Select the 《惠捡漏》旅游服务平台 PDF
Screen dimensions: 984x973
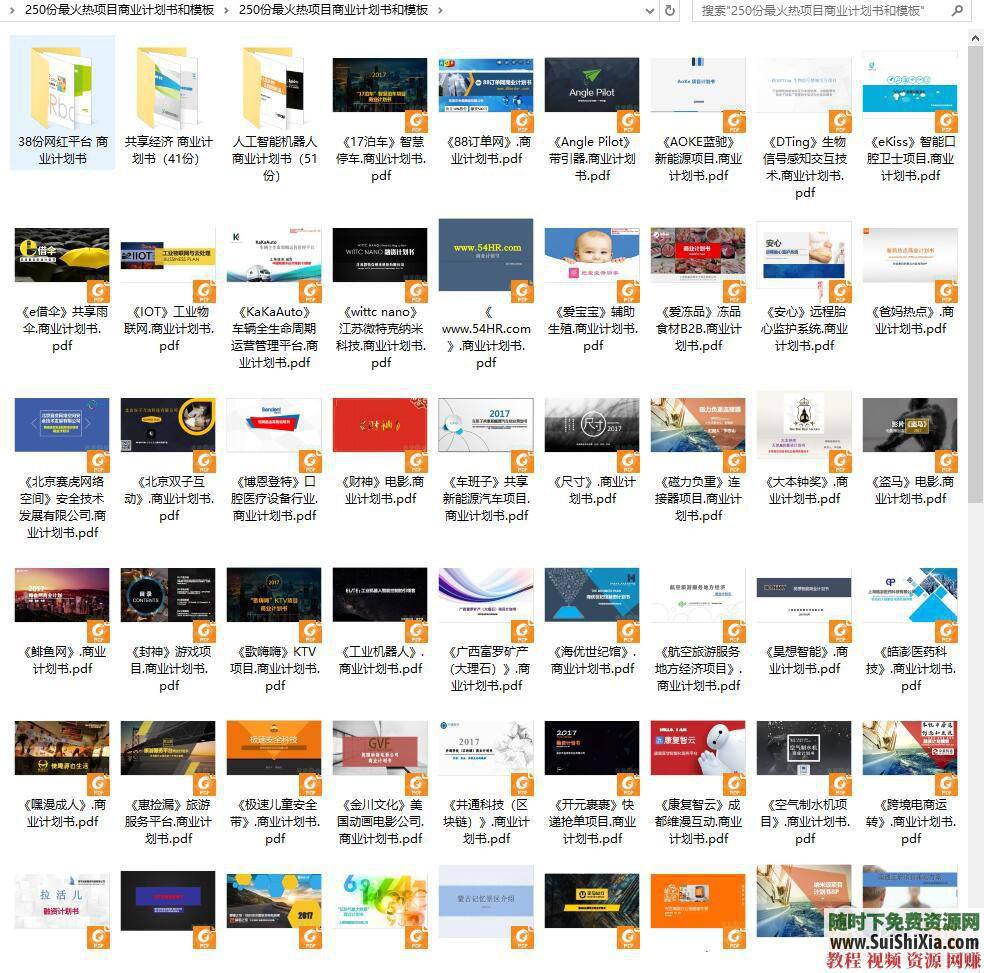coord(168,783)
